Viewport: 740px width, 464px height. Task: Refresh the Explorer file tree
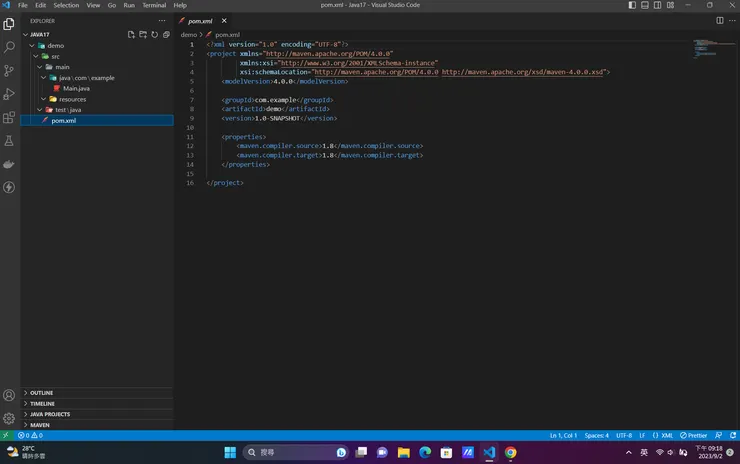pos(154,34)
